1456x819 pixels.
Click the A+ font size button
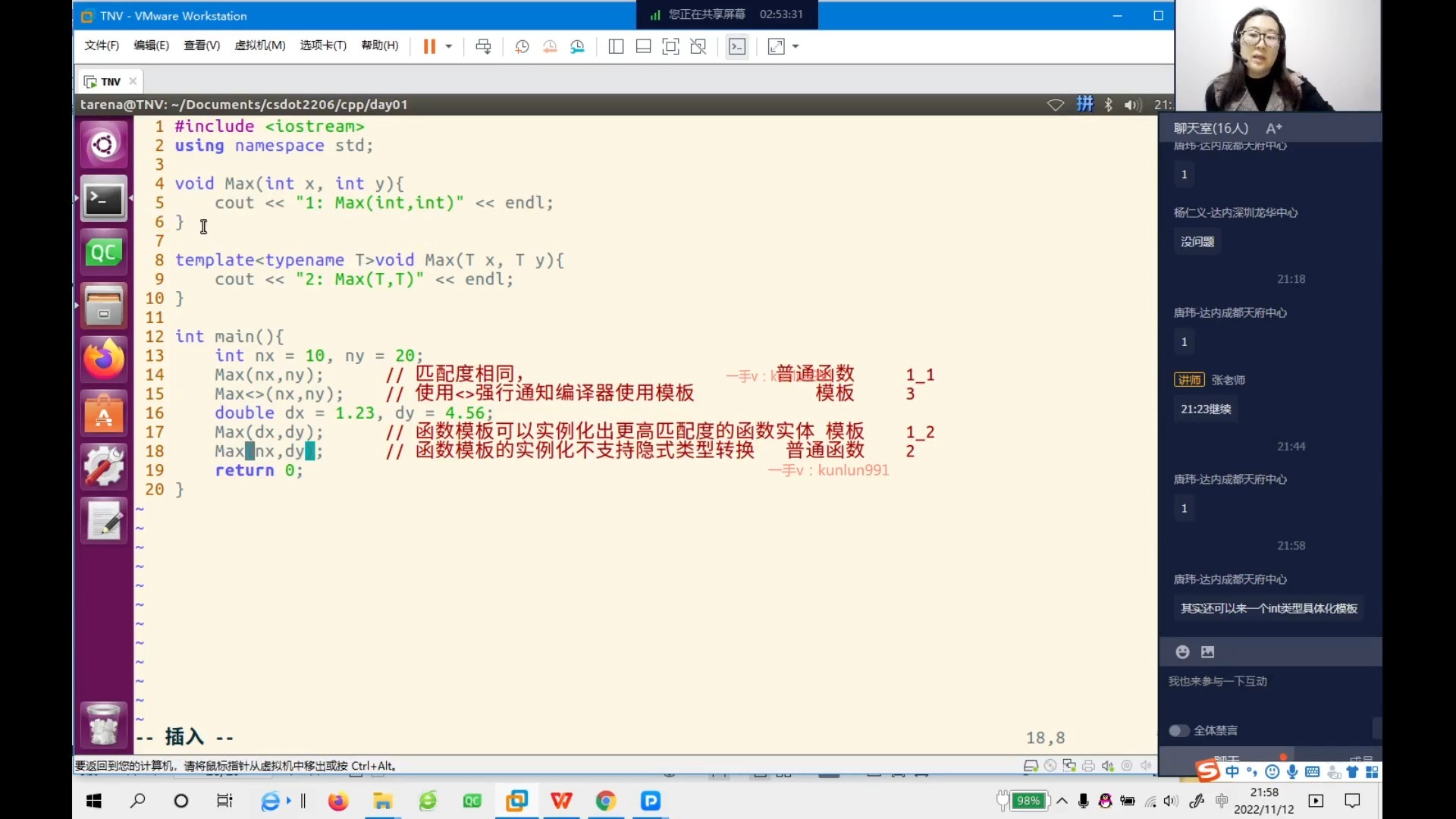click(1274, 128)
